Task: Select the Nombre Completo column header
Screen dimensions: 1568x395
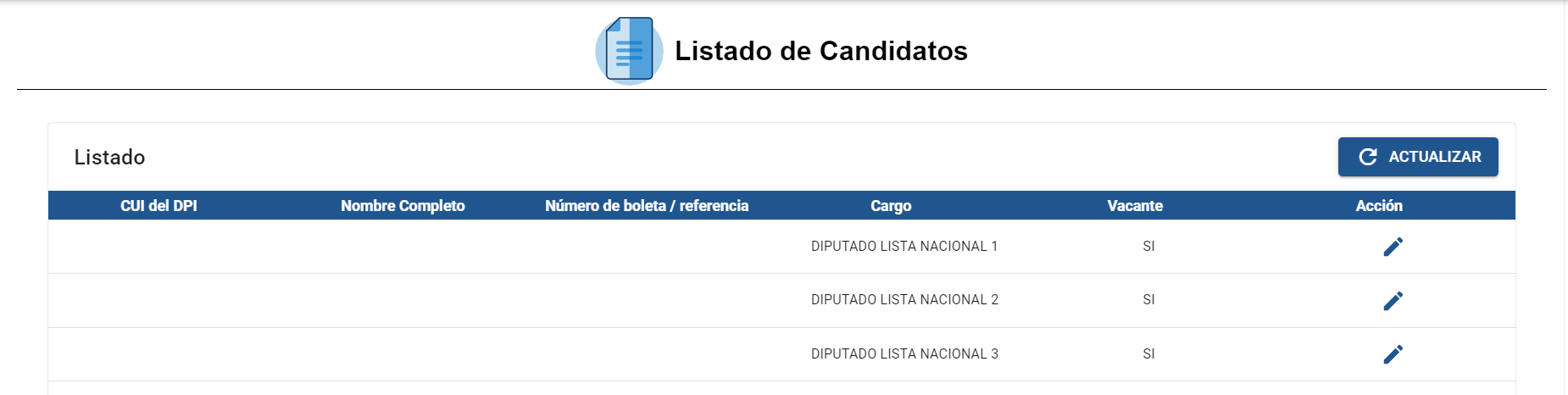Action: 403,206
